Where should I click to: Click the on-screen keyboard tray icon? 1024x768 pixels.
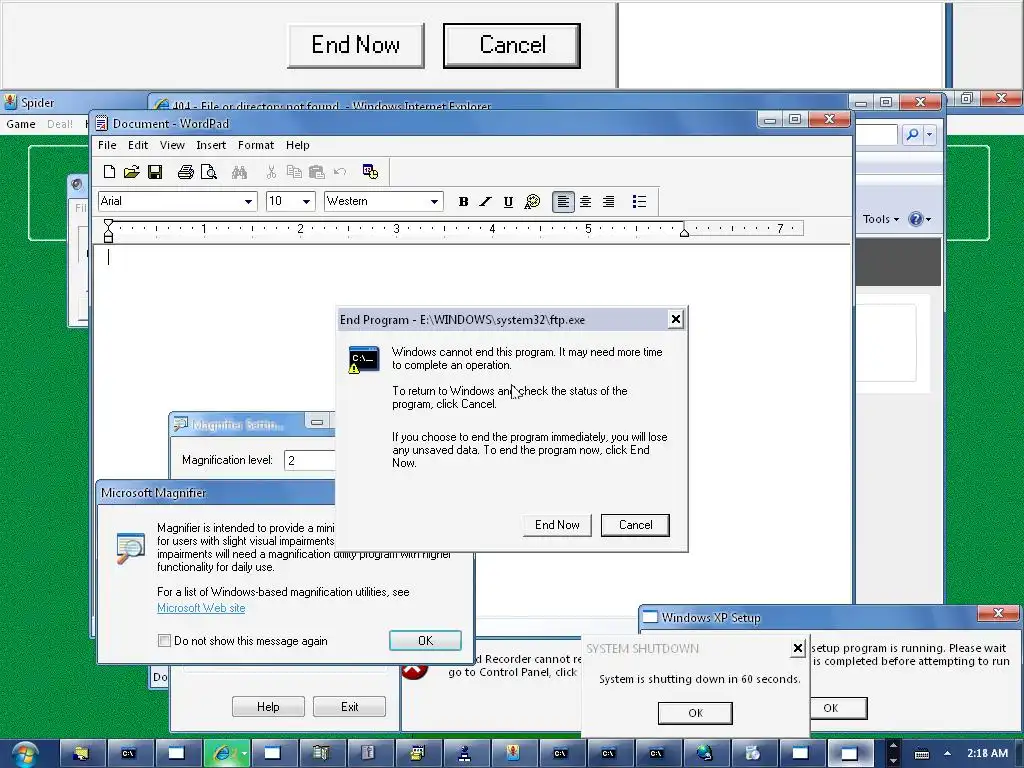[x=921, y=754]
